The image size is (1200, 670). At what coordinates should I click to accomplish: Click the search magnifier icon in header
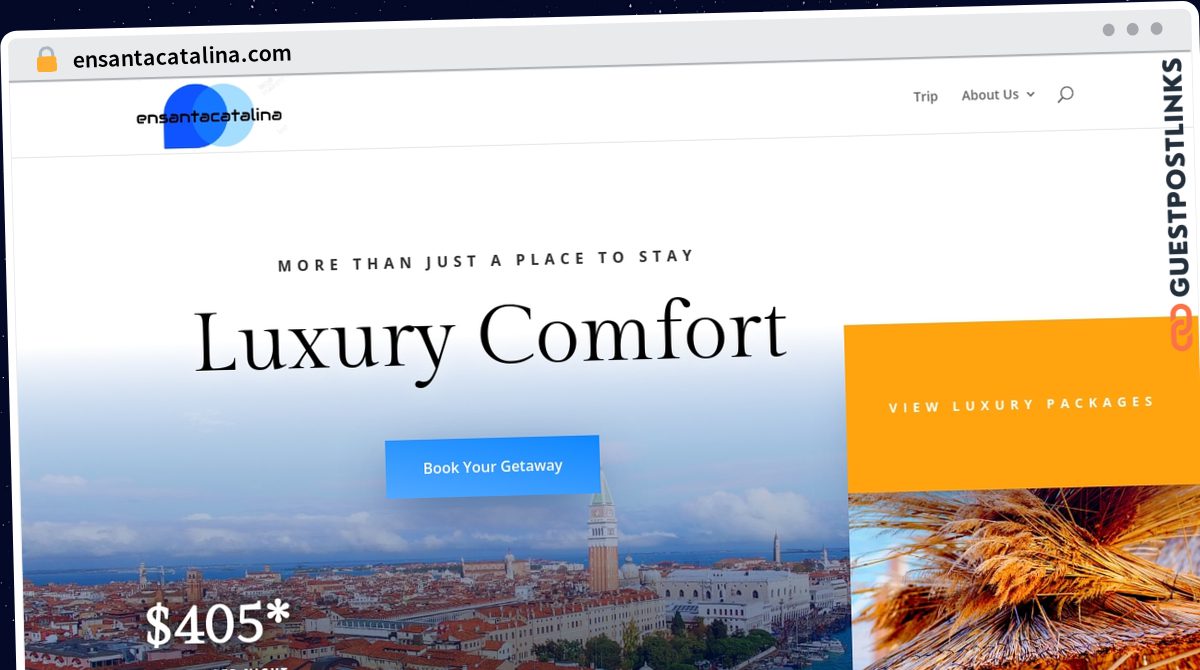click(x=1065, y=94)
